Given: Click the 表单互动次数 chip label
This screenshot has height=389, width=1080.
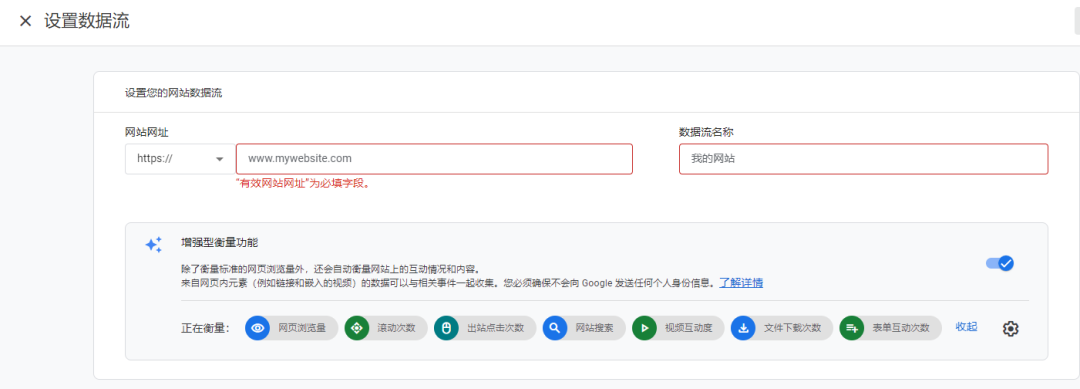Looking at the screenshot, I should click(x=901, y=328).
